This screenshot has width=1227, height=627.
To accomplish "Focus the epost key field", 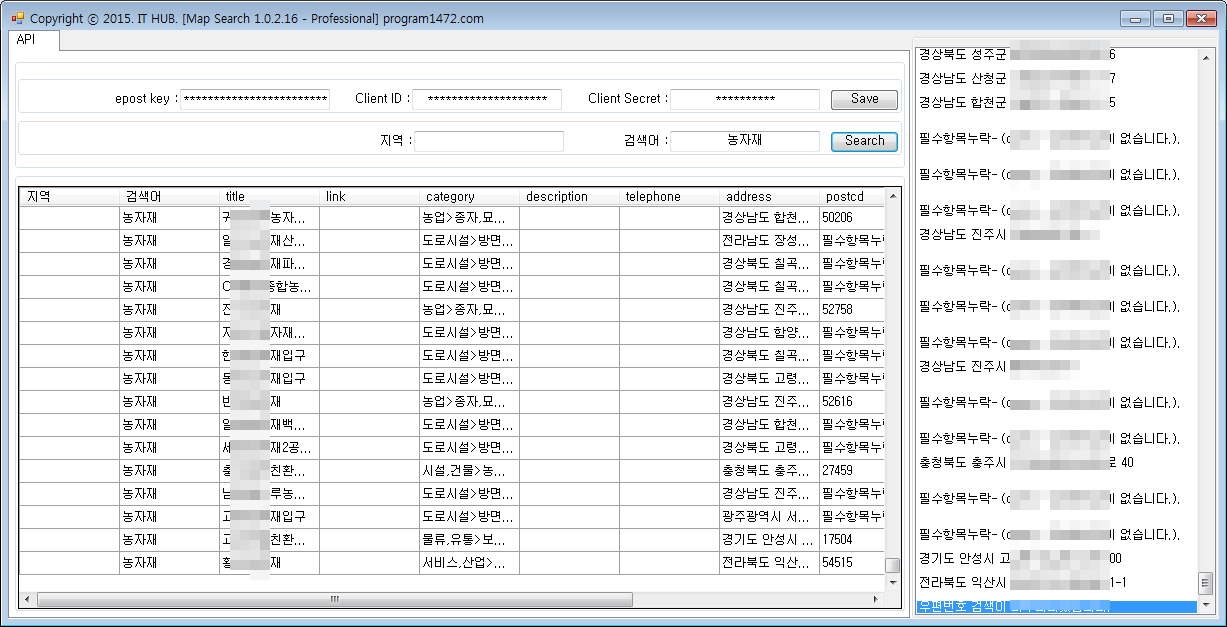I will [x=256, y=99].
